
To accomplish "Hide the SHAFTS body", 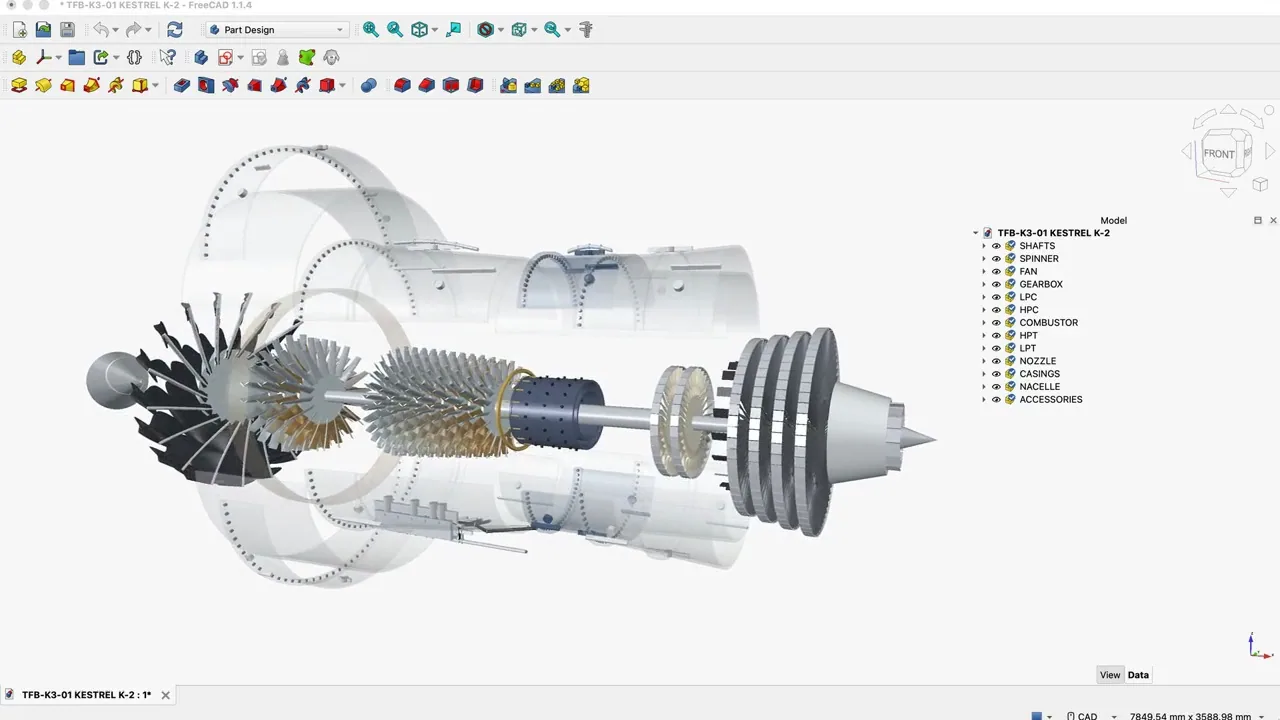I will (996, 246).
